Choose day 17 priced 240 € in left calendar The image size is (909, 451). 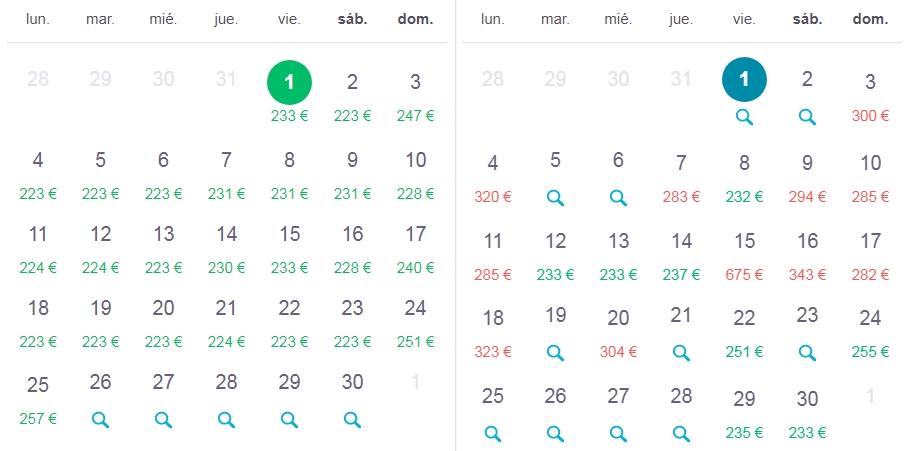[x=416, y=248]
